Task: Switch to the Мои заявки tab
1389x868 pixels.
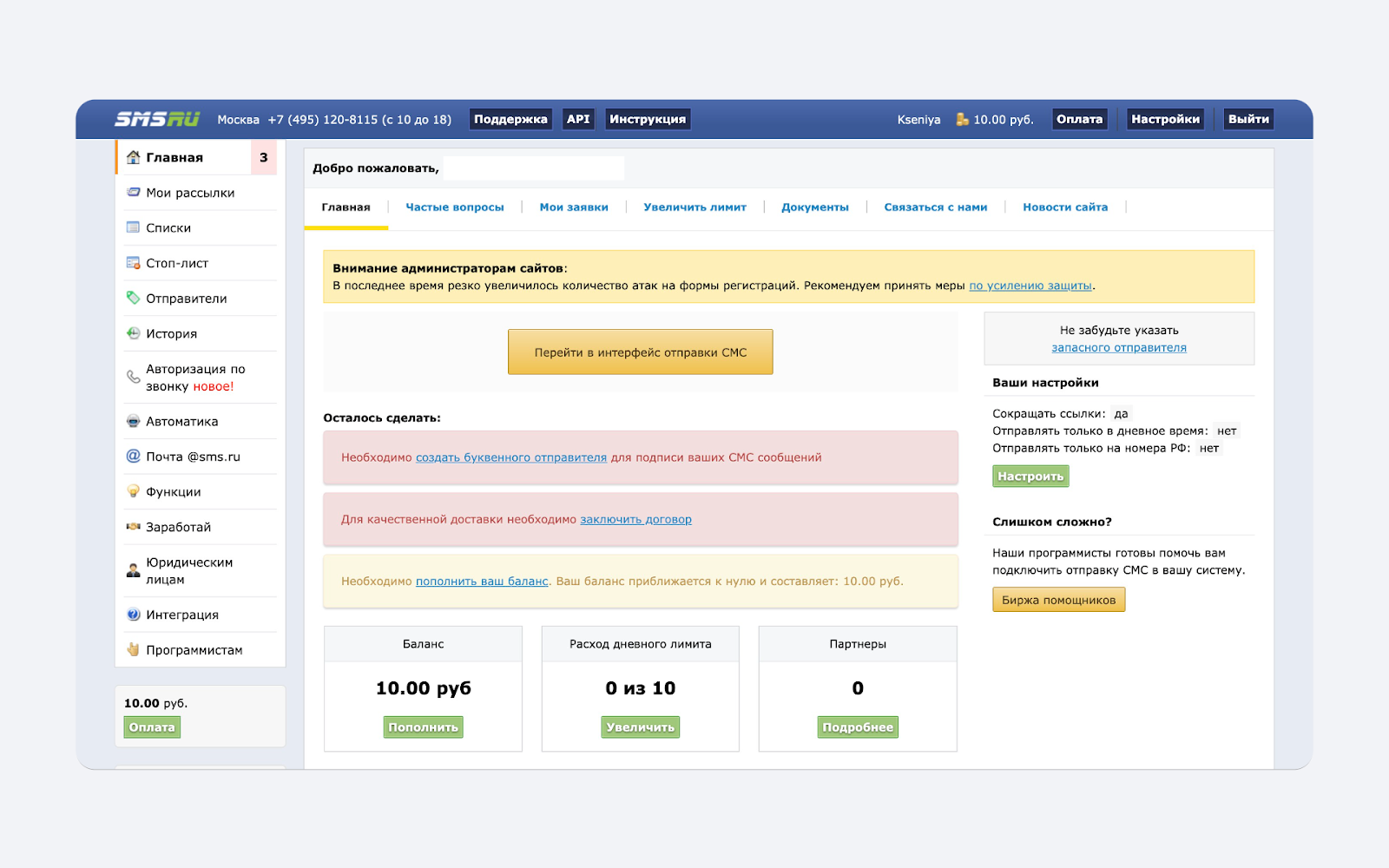Action: (574, 207)
